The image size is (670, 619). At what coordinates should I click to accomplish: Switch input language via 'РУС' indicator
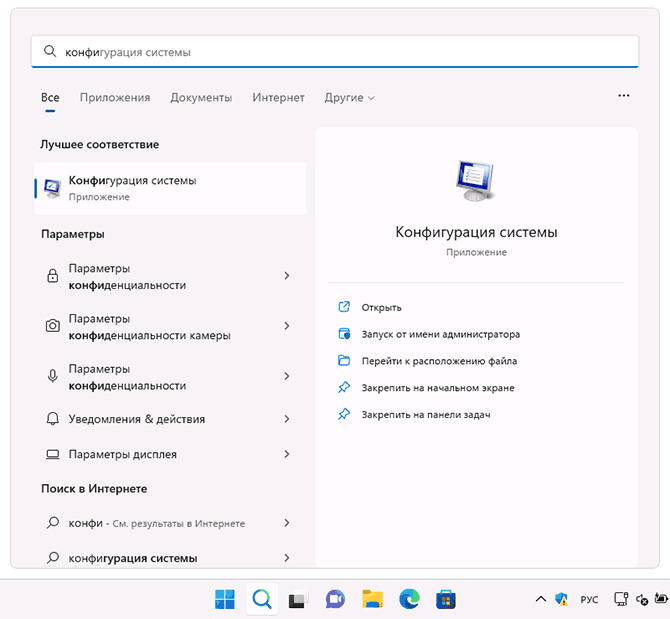tap(589, 600)
